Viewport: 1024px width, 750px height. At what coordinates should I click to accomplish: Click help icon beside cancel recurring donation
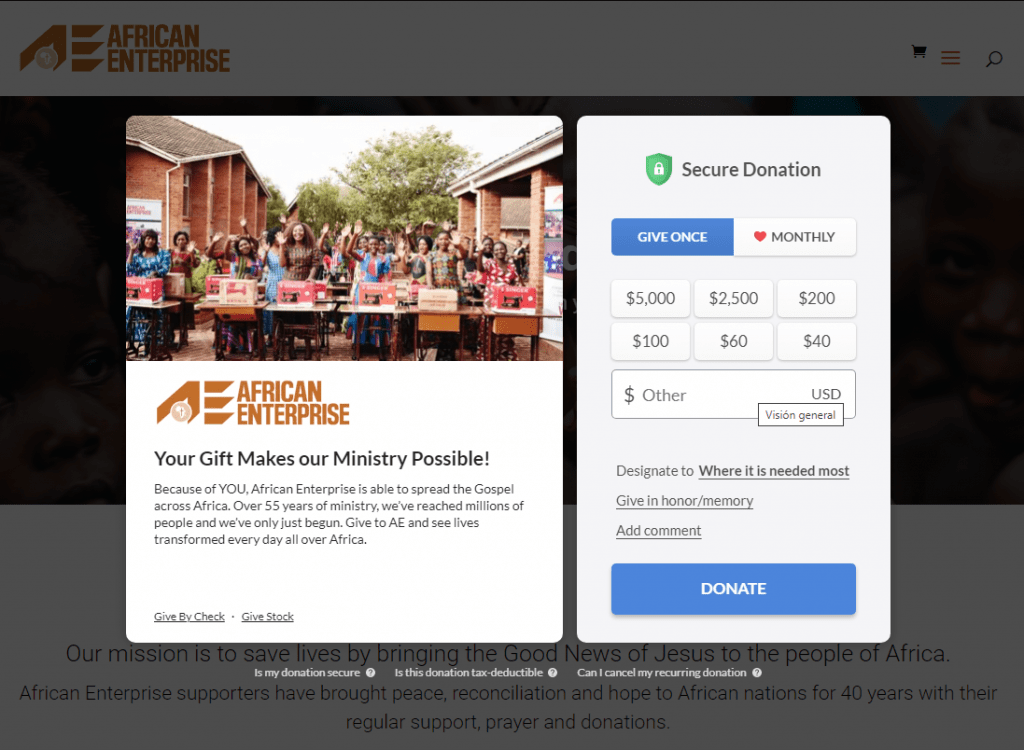757,672
